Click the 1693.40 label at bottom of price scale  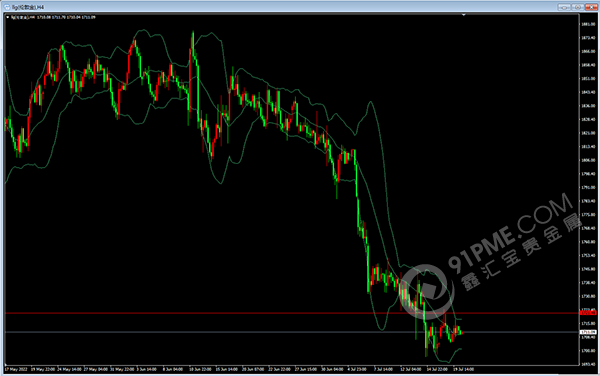pyautogui.click(x=588, y=364)
